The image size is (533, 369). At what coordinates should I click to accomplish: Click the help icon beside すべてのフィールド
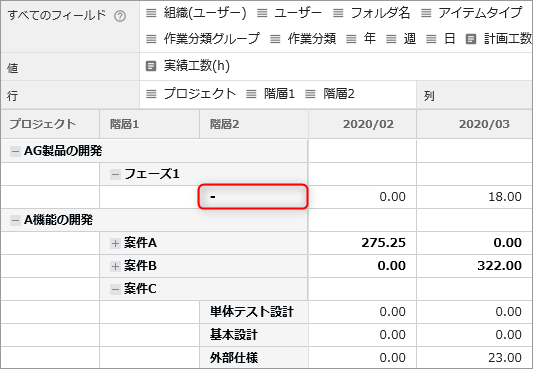120,16
